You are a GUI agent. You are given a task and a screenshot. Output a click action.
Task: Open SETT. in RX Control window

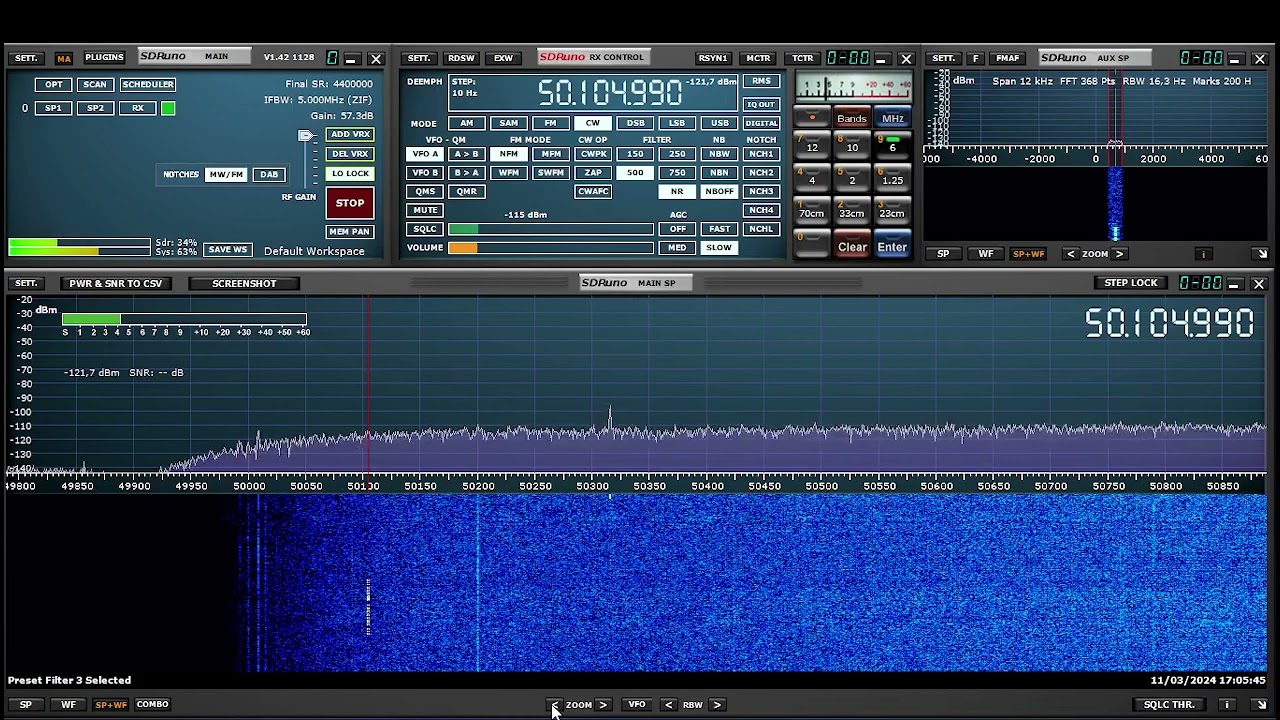pos(419,58)
